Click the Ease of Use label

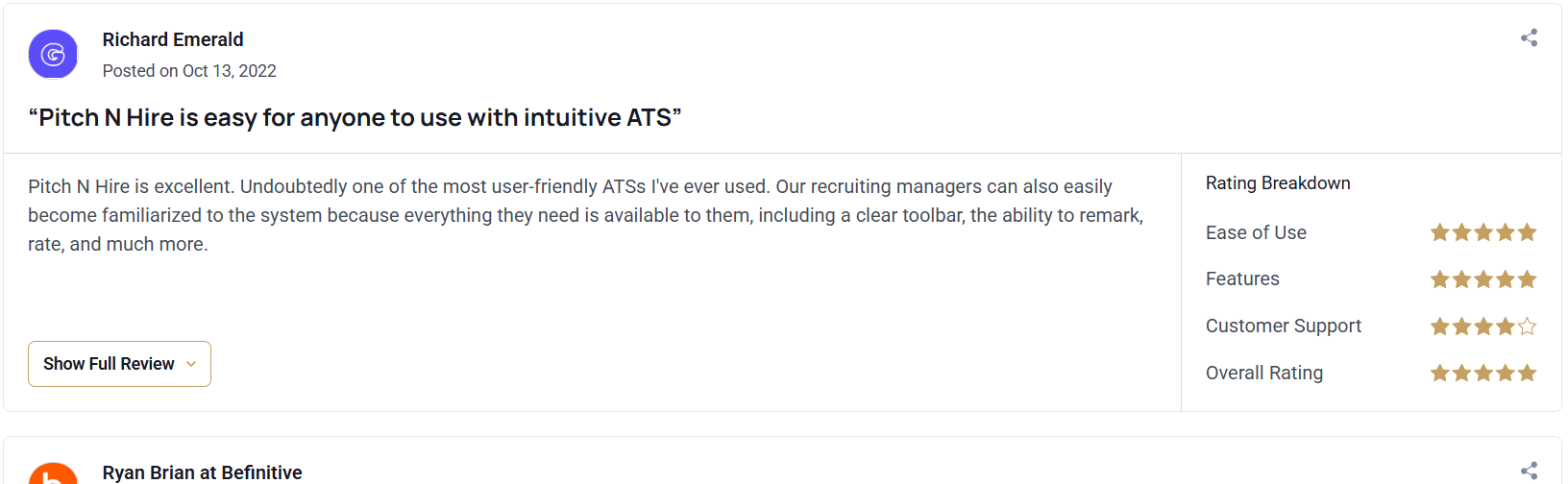pos(1256,232)
